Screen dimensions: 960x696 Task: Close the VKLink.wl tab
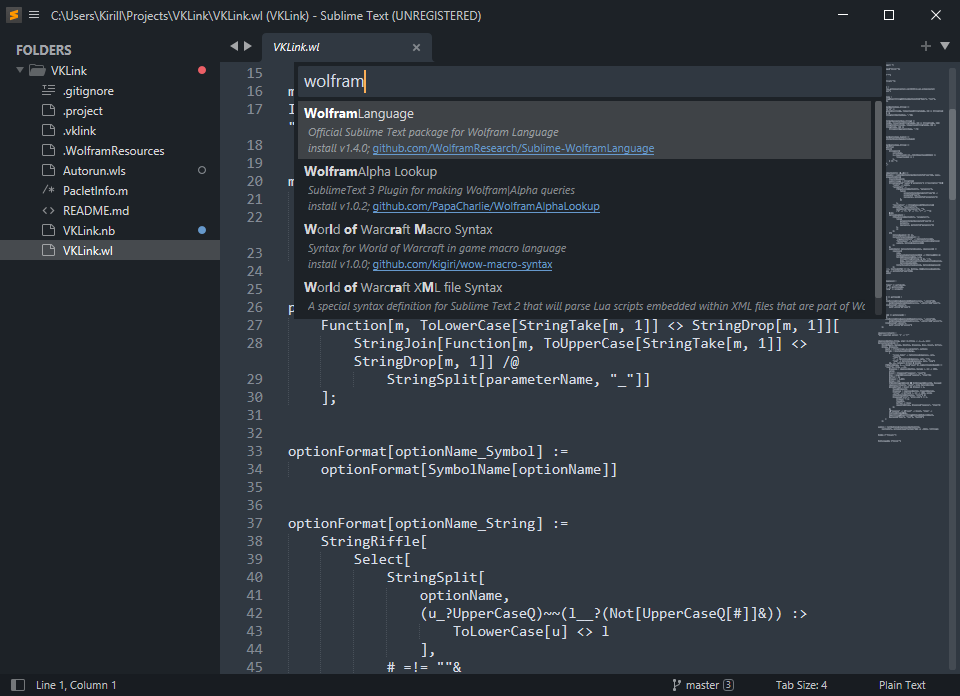416,47
